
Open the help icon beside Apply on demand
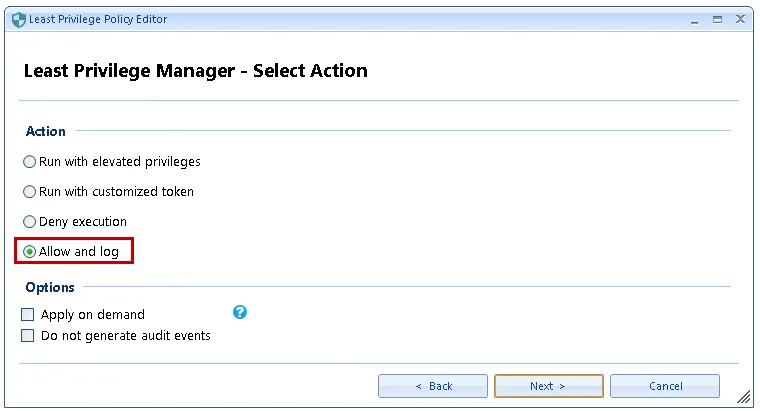point(240,312)
